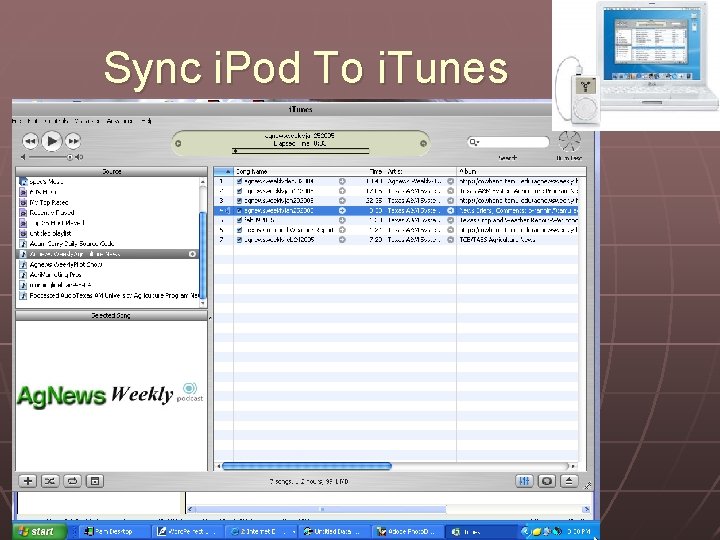Click the Next track (fast-forward) button
This screenshot has width=720, height=540.
[73, 141]
